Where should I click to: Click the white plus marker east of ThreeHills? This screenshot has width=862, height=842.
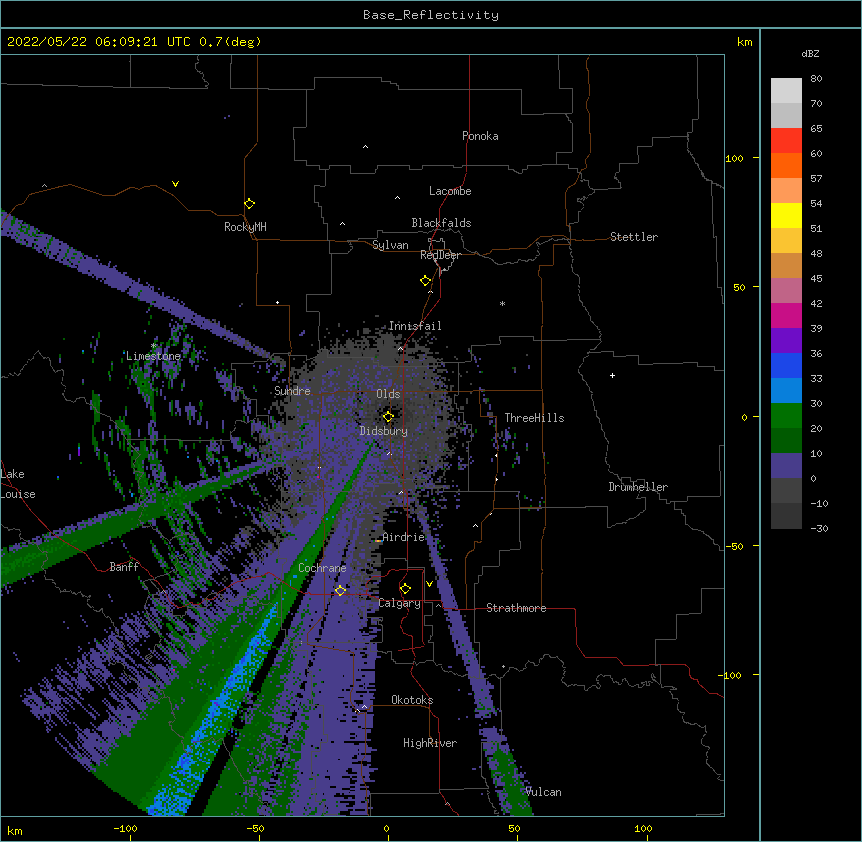[x=612, y=375]
